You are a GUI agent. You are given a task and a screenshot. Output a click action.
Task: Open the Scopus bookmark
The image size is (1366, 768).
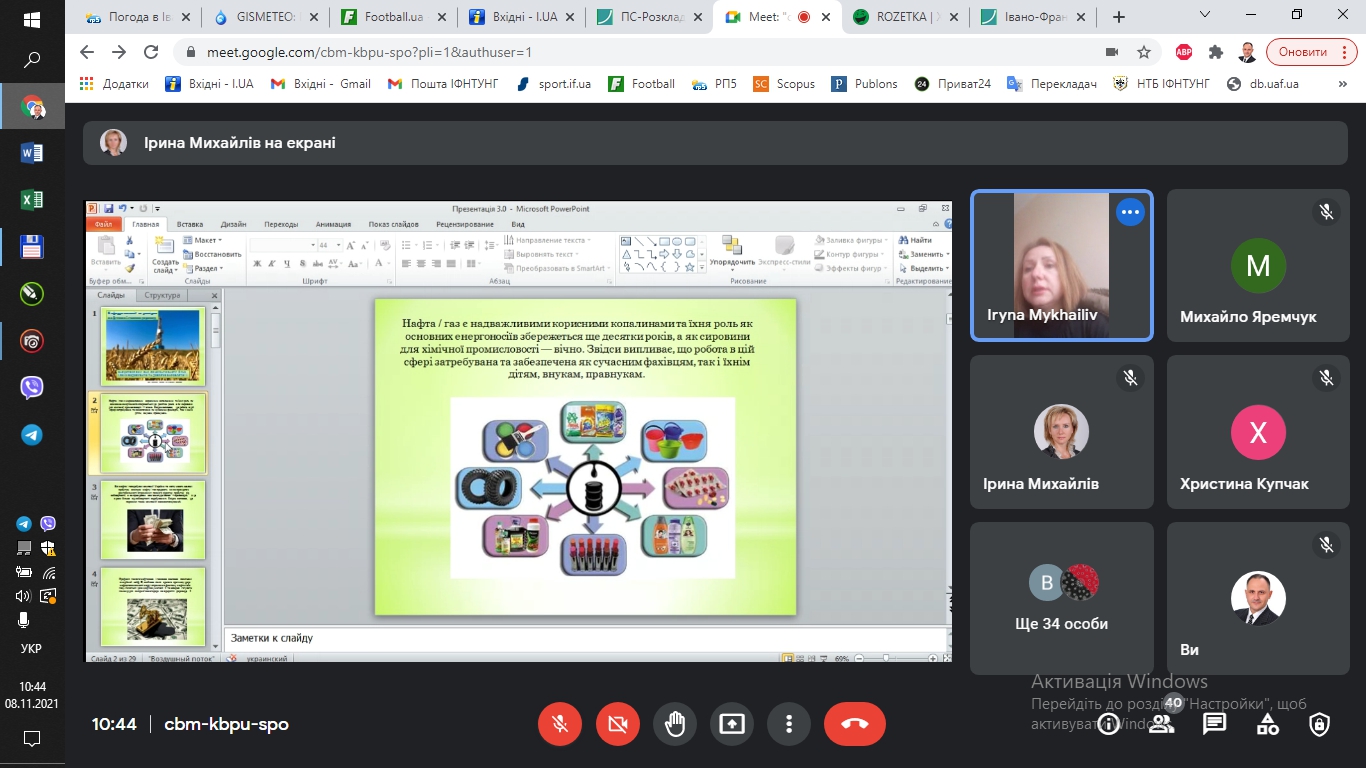click(785, 84)
